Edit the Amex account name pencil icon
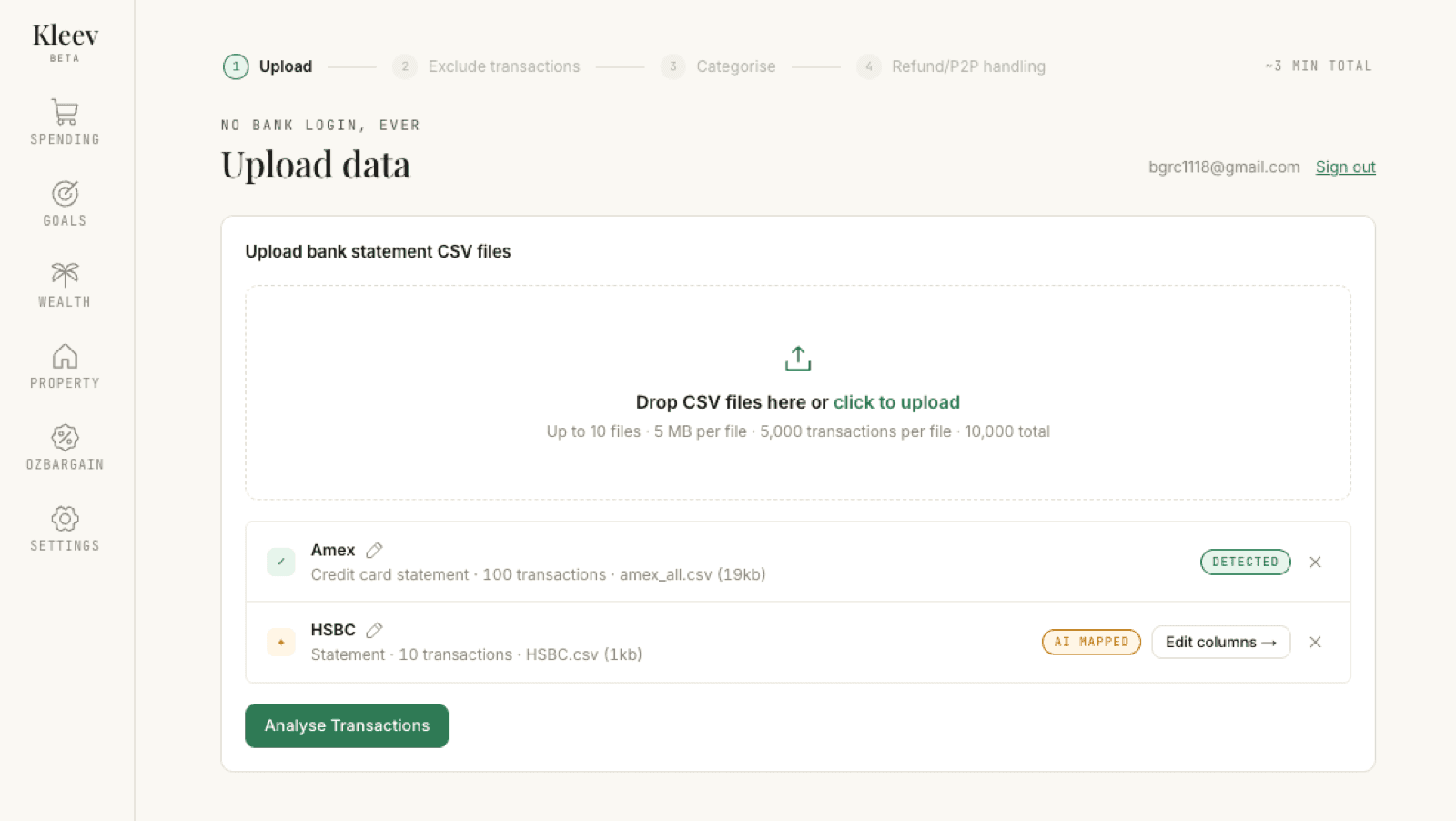Viewport: 1456px width, 821px height. 374,550
